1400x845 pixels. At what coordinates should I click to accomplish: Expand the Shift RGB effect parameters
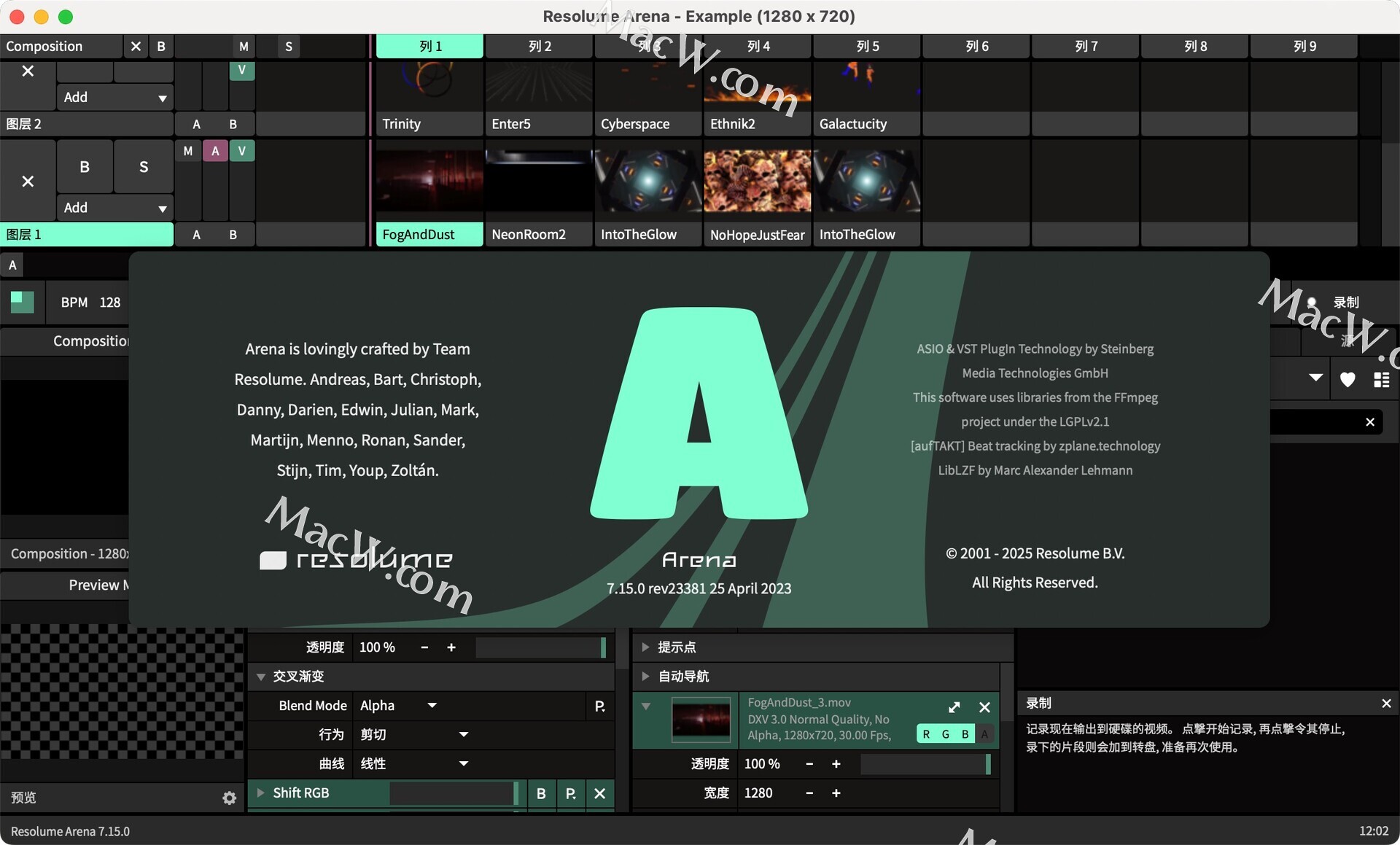pyautogui.click(x=260, y=793)
